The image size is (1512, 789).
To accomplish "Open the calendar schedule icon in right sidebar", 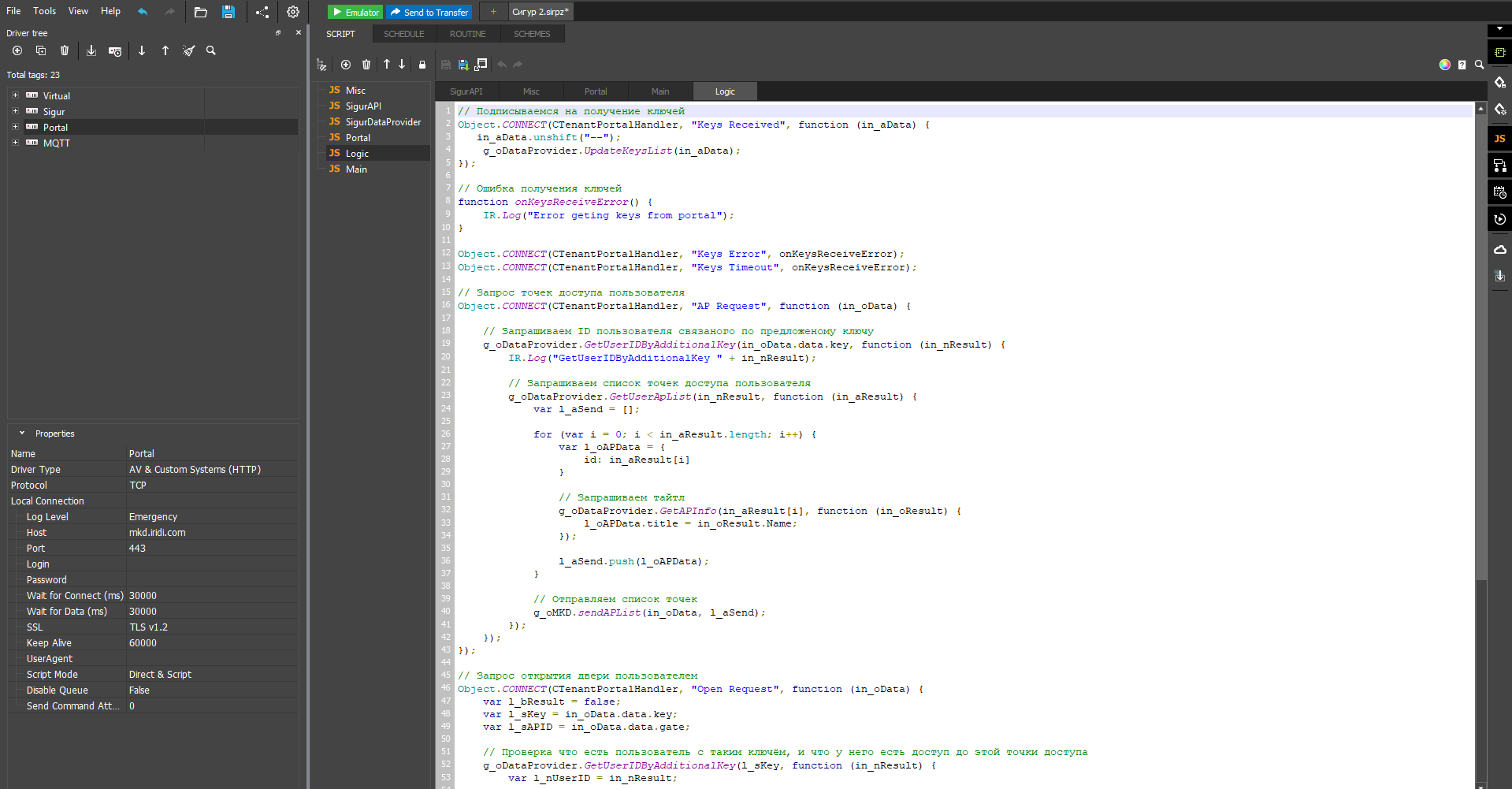I will point(1499,192).
